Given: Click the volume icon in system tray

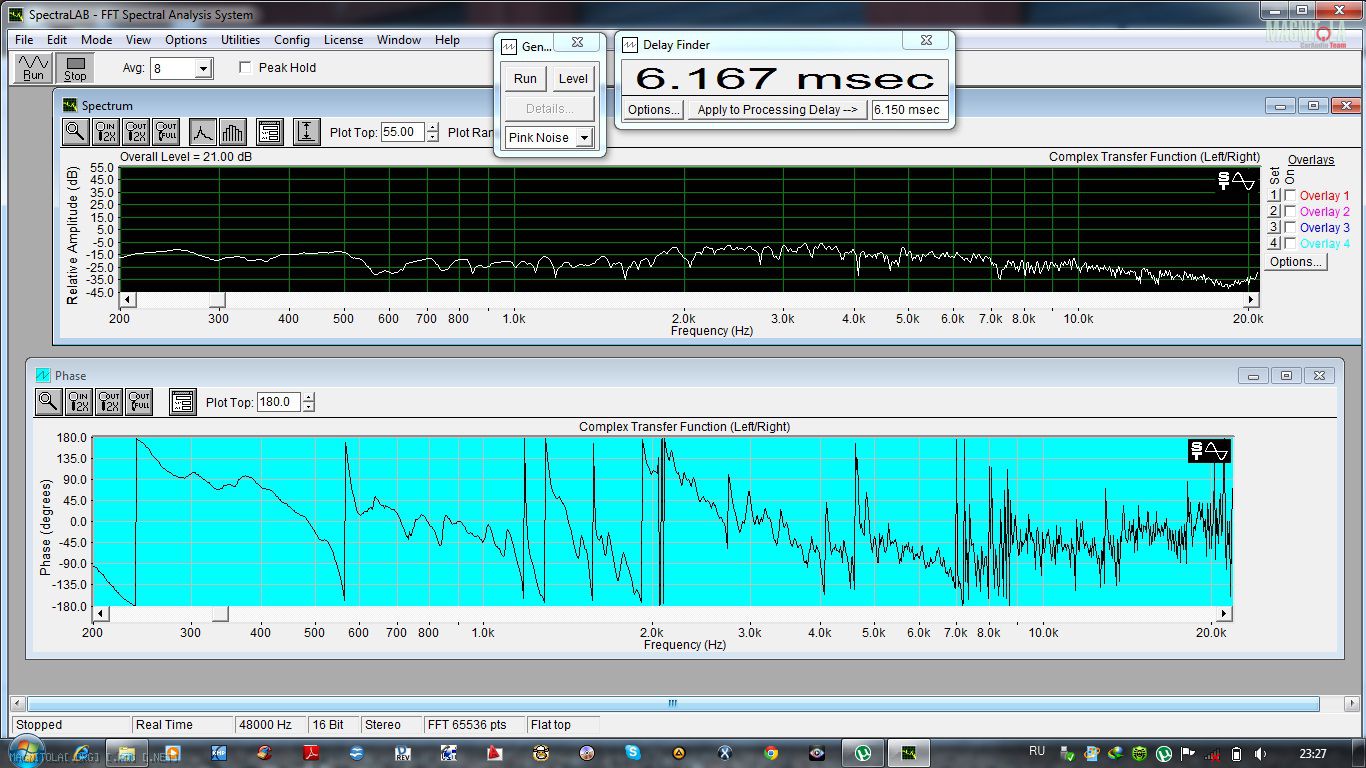Looking at the screenshot, I should click(x=1259, y=753).
